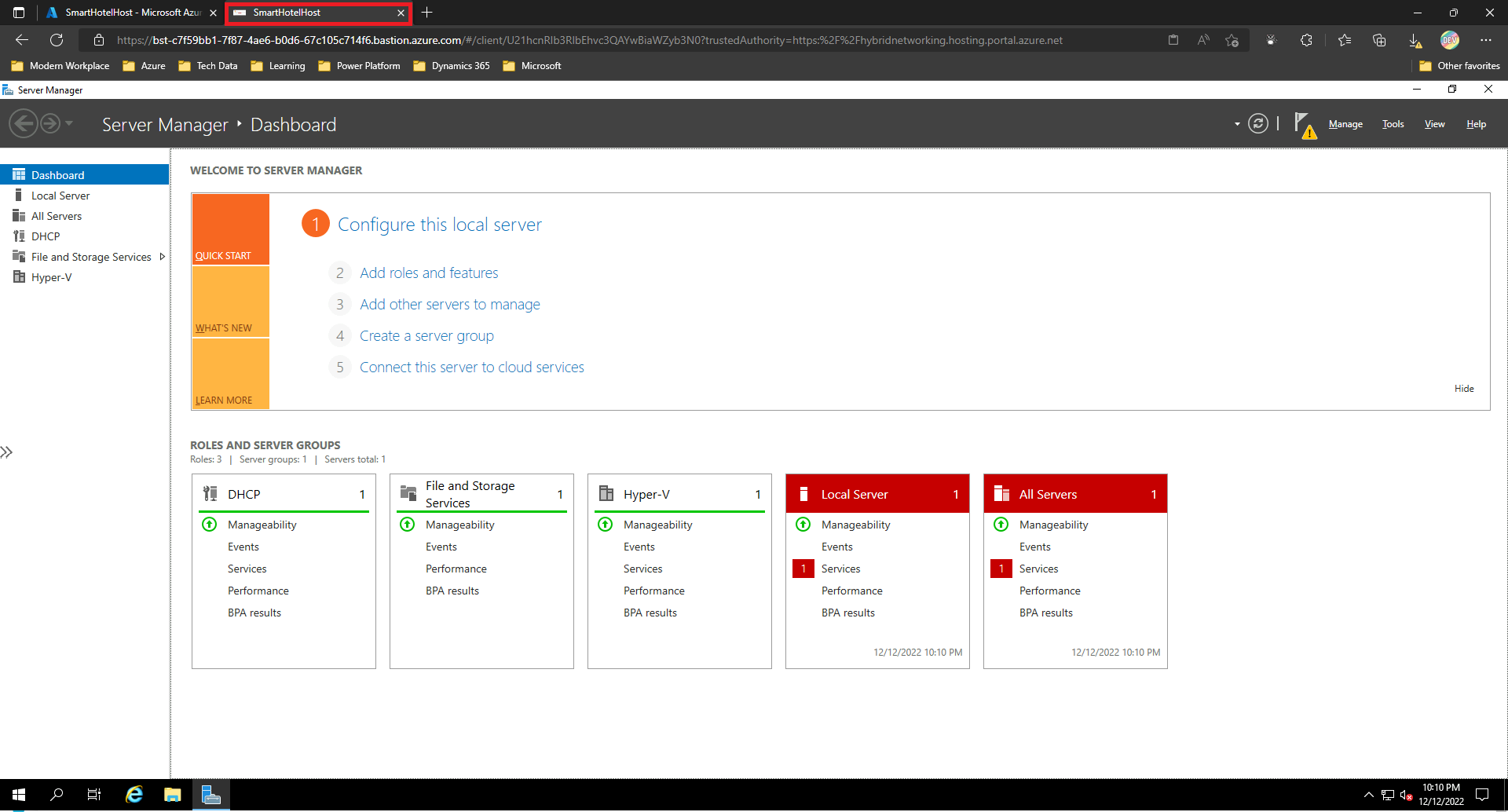The height and width of the screenshot is (812, 1508).
Task: Click Add roles and features link
Action: click(429, 272)
